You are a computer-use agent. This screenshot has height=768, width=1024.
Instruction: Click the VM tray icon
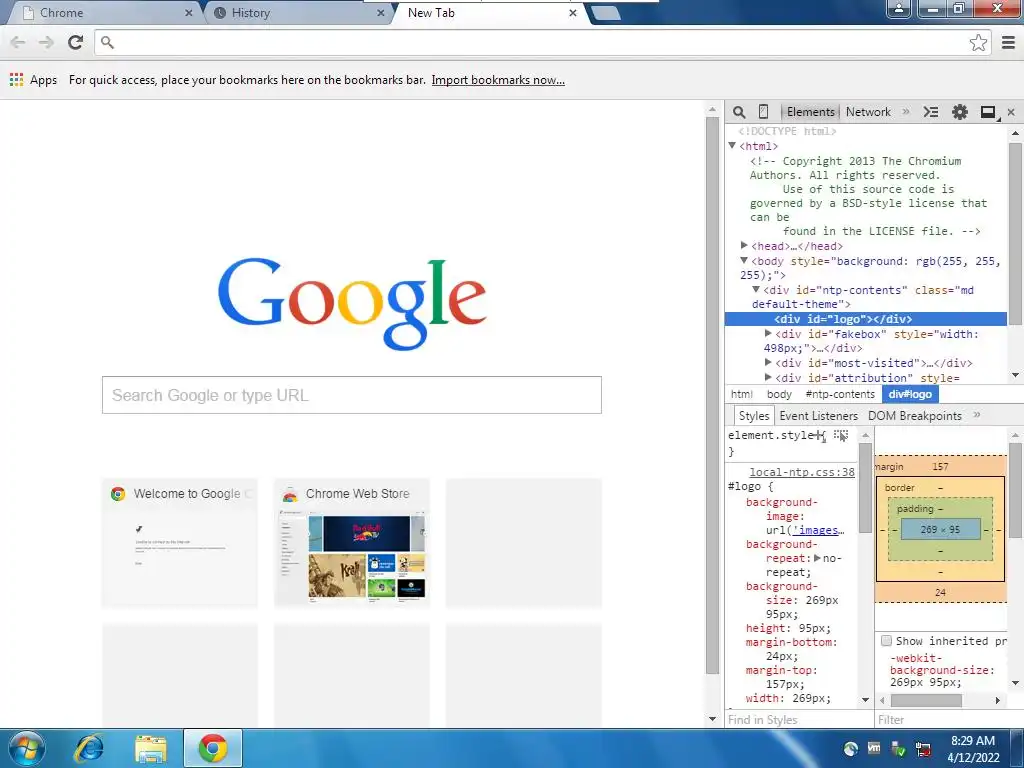[x=874, y=748]
